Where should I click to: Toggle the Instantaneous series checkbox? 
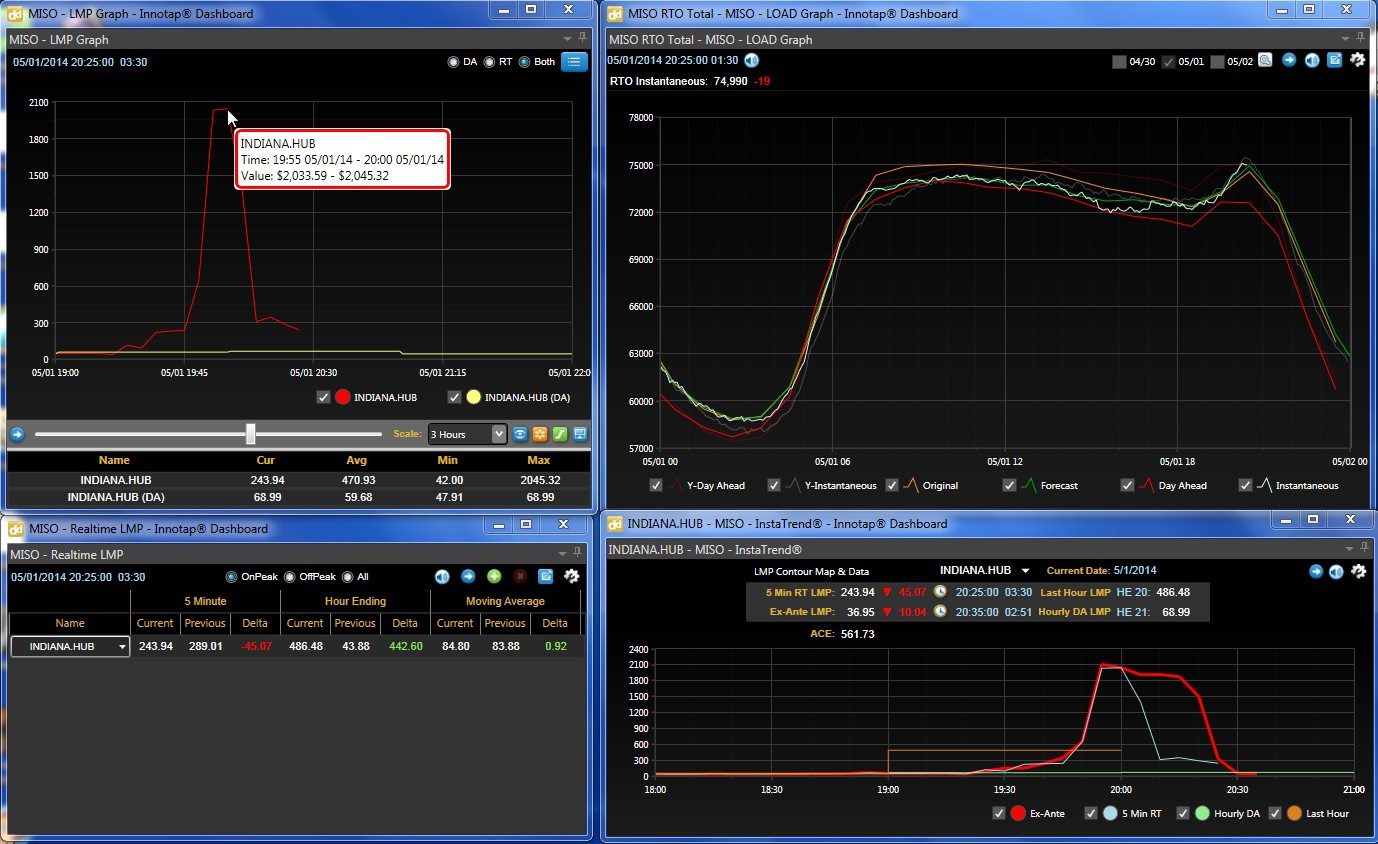(x=1245, y=485)
